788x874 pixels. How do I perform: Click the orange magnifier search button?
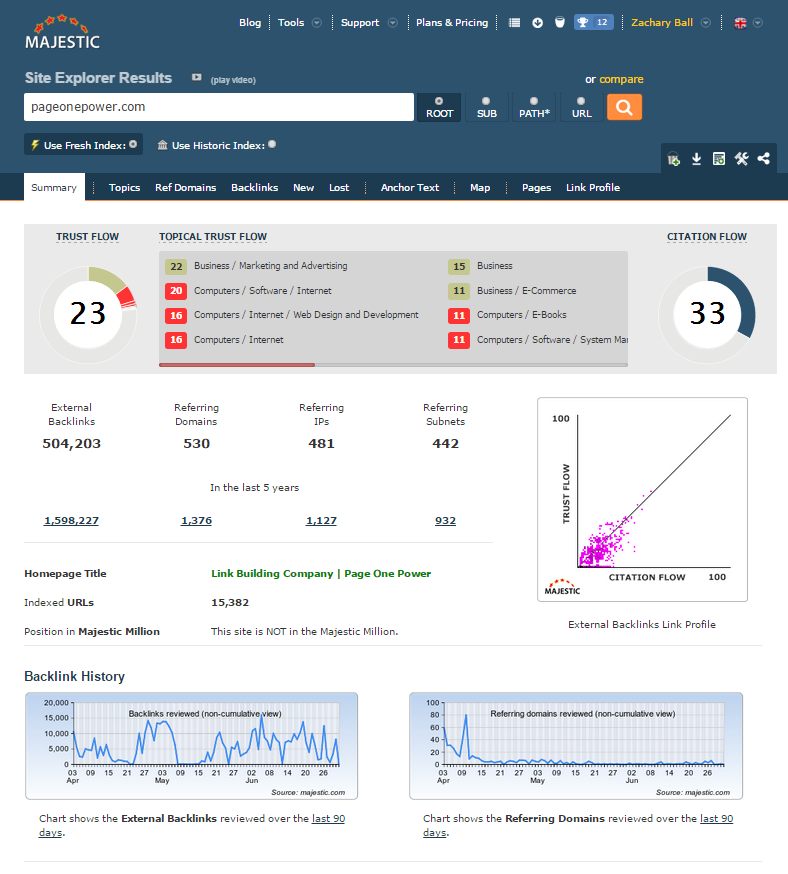point(624,107)
